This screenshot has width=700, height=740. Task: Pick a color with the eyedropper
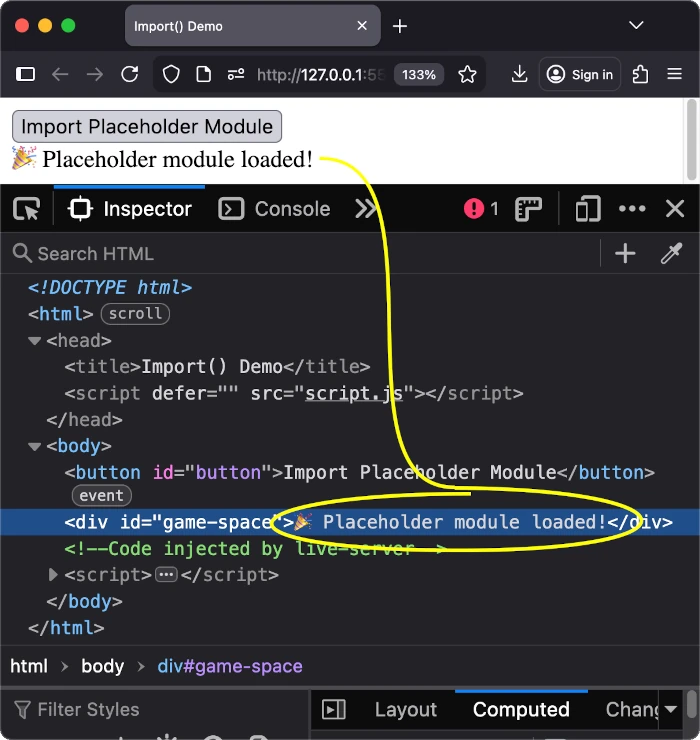pyautogui.click(x=671, y=253)
